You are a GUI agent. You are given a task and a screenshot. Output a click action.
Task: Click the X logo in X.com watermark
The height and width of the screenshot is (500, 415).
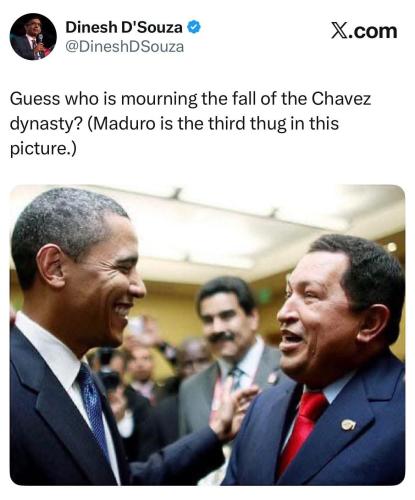click(x=339, y=31)
